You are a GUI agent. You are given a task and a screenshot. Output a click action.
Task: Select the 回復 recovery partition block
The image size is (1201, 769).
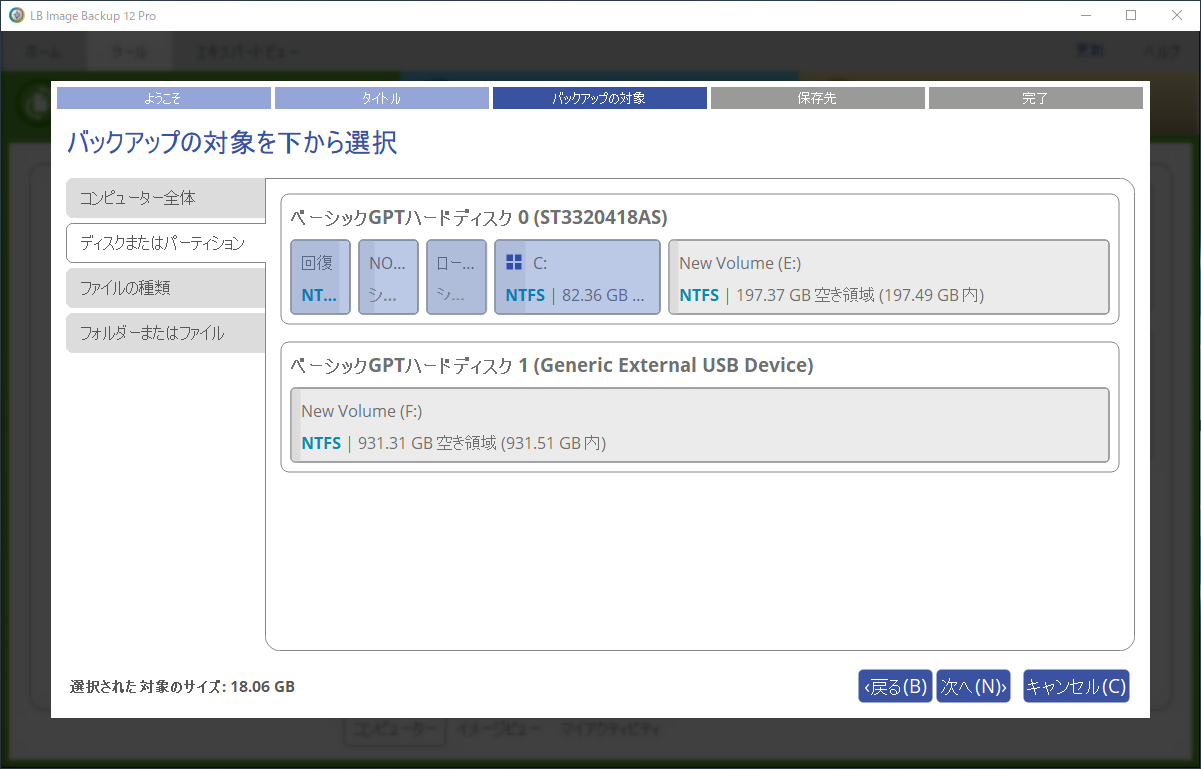320,277
